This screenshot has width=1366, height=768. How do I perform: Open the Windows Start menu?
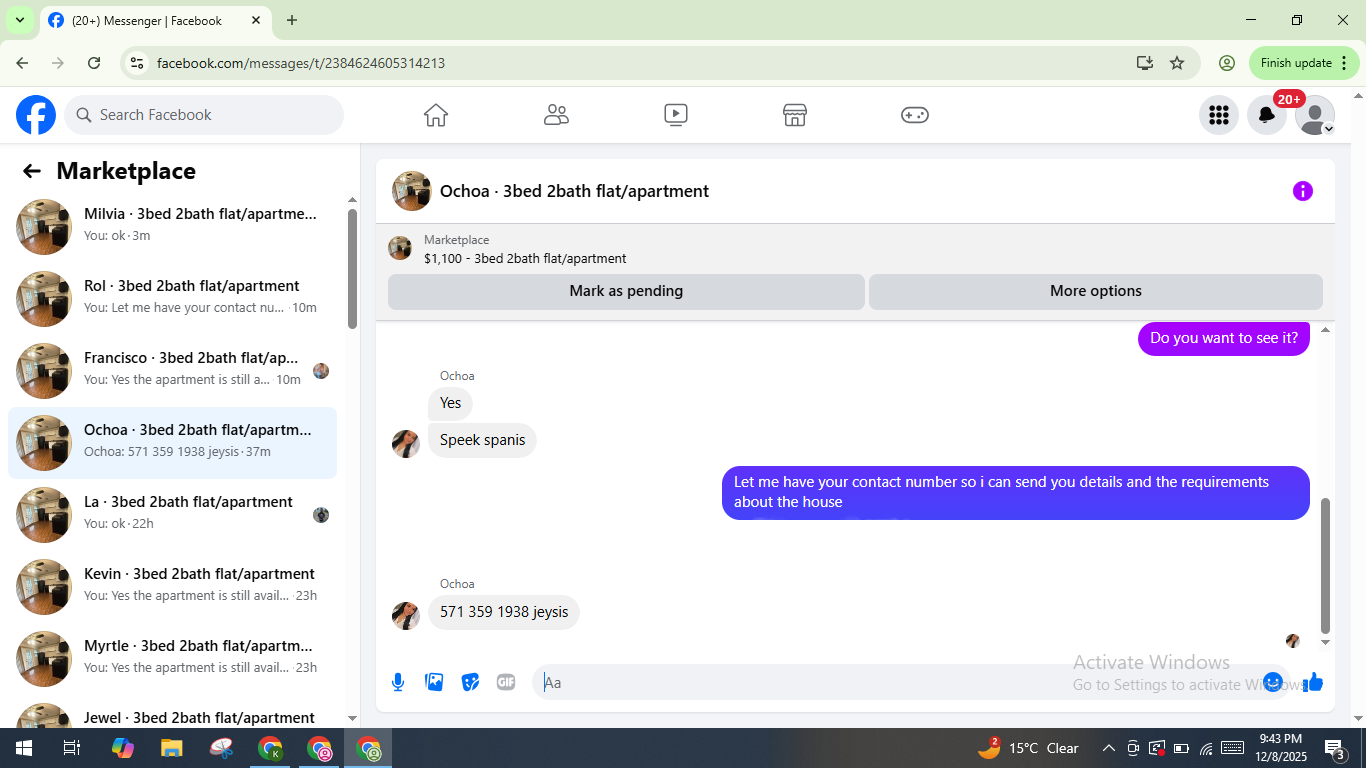tap(23, 748)
